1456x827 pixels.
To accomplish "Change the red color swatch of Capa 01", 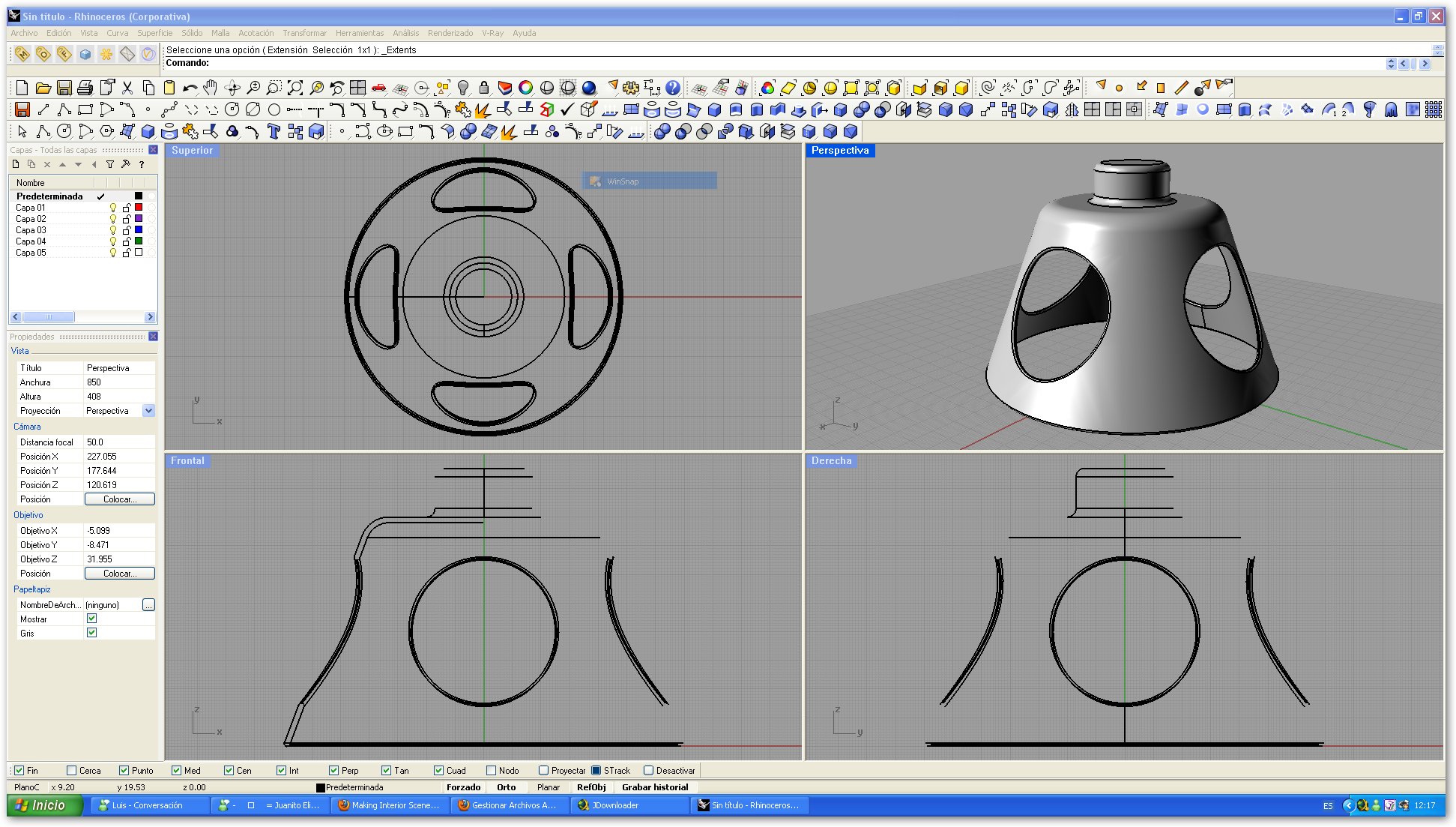I will coord(139,208).
